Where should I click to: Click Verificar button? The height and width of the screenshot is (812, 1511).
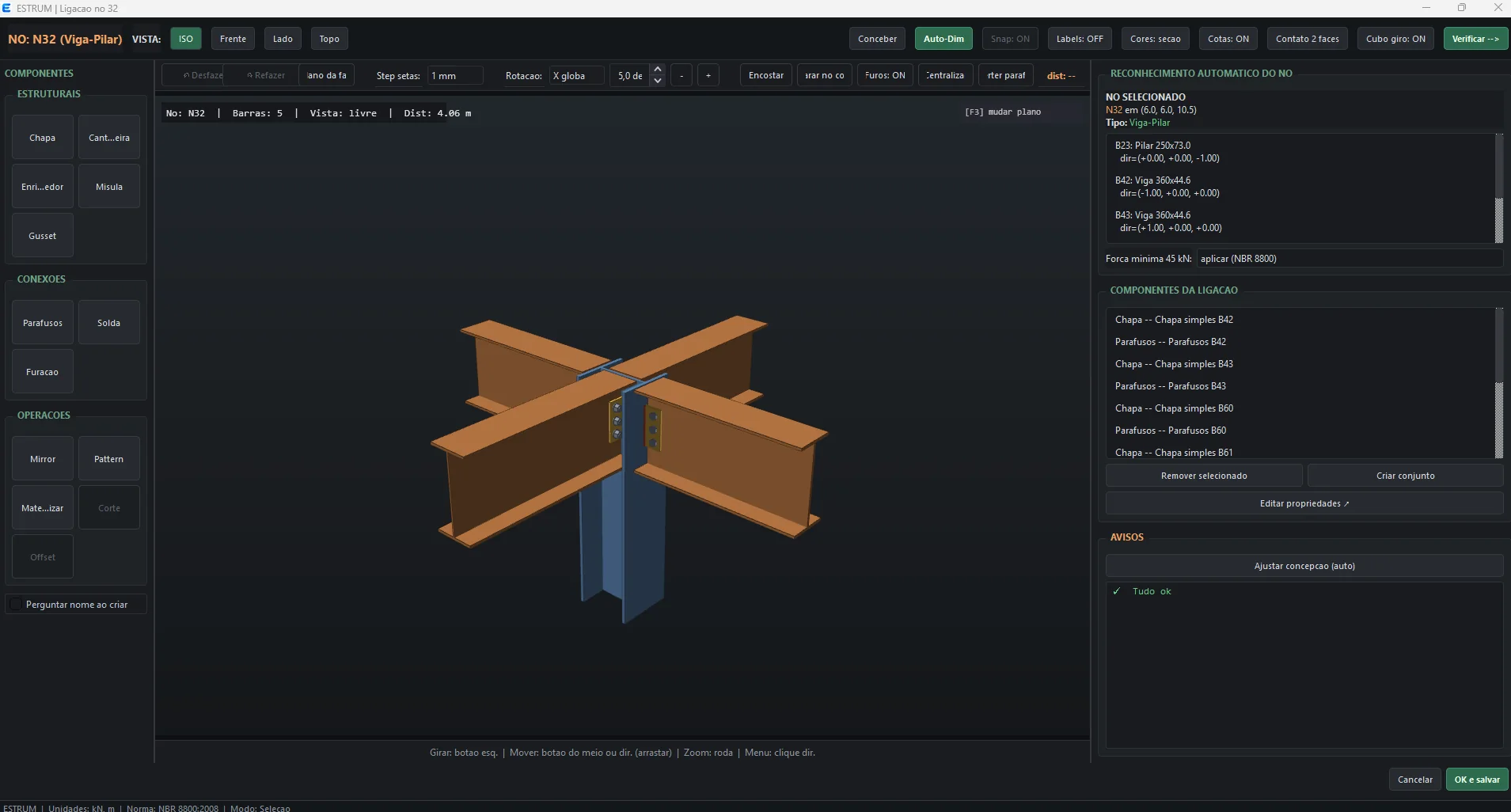[x=1475, y=39]
